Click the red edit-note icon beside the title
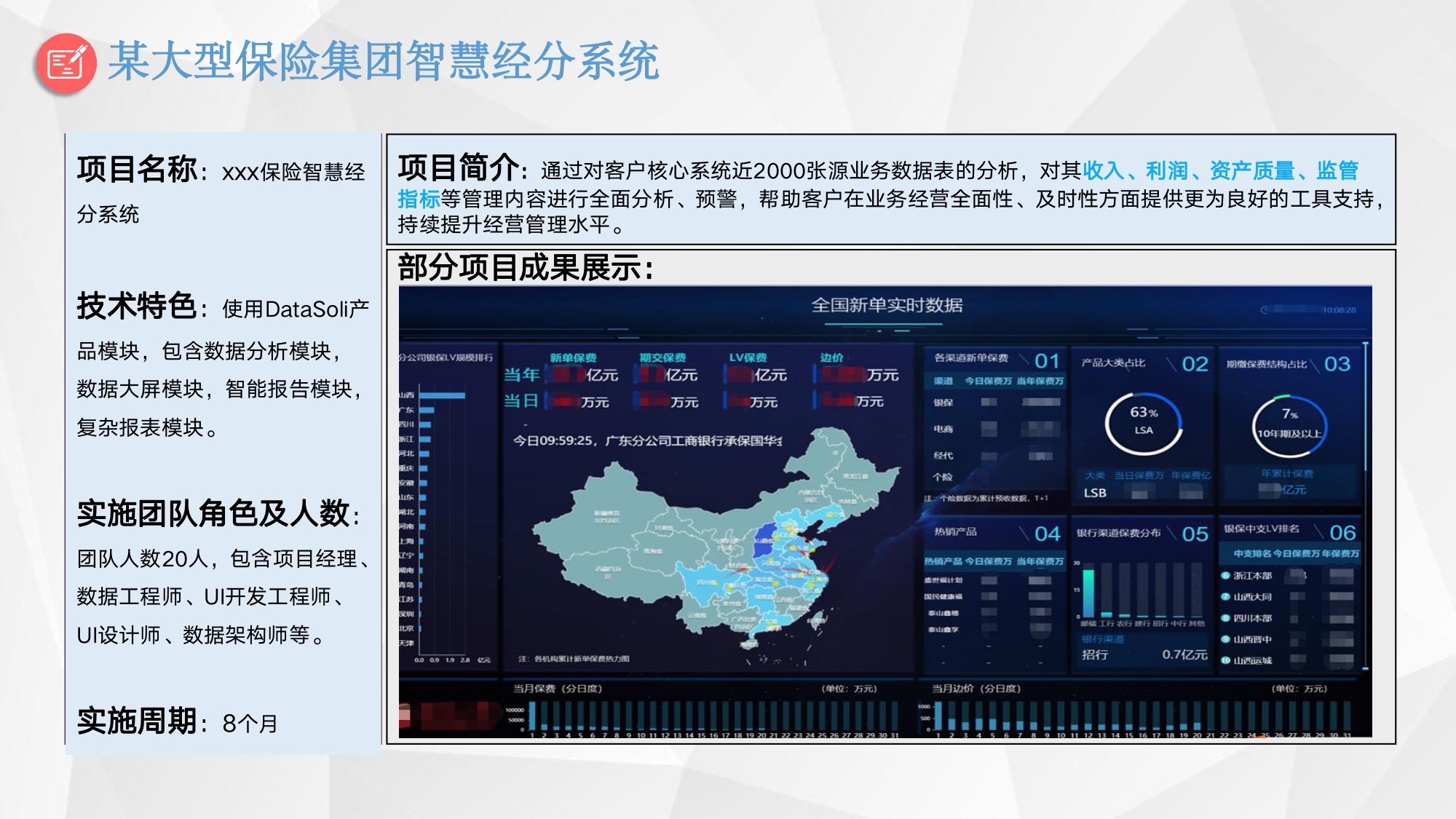The height and width of the screenshot is (819, 1456). click(66, 63)
